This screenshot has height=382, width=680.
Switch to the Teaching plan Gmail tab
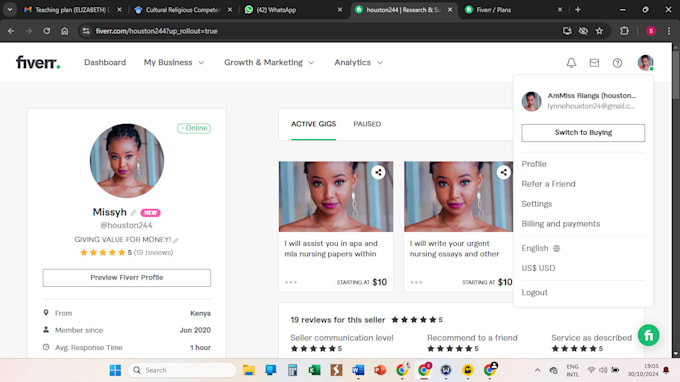72,10
